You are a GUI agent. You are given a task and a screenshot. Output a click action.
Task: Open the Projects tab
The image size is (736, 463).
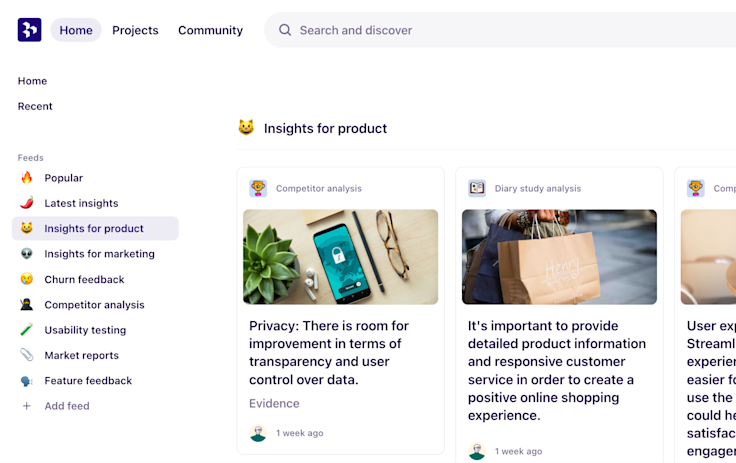pyautogui.click(x=135, y=30)
